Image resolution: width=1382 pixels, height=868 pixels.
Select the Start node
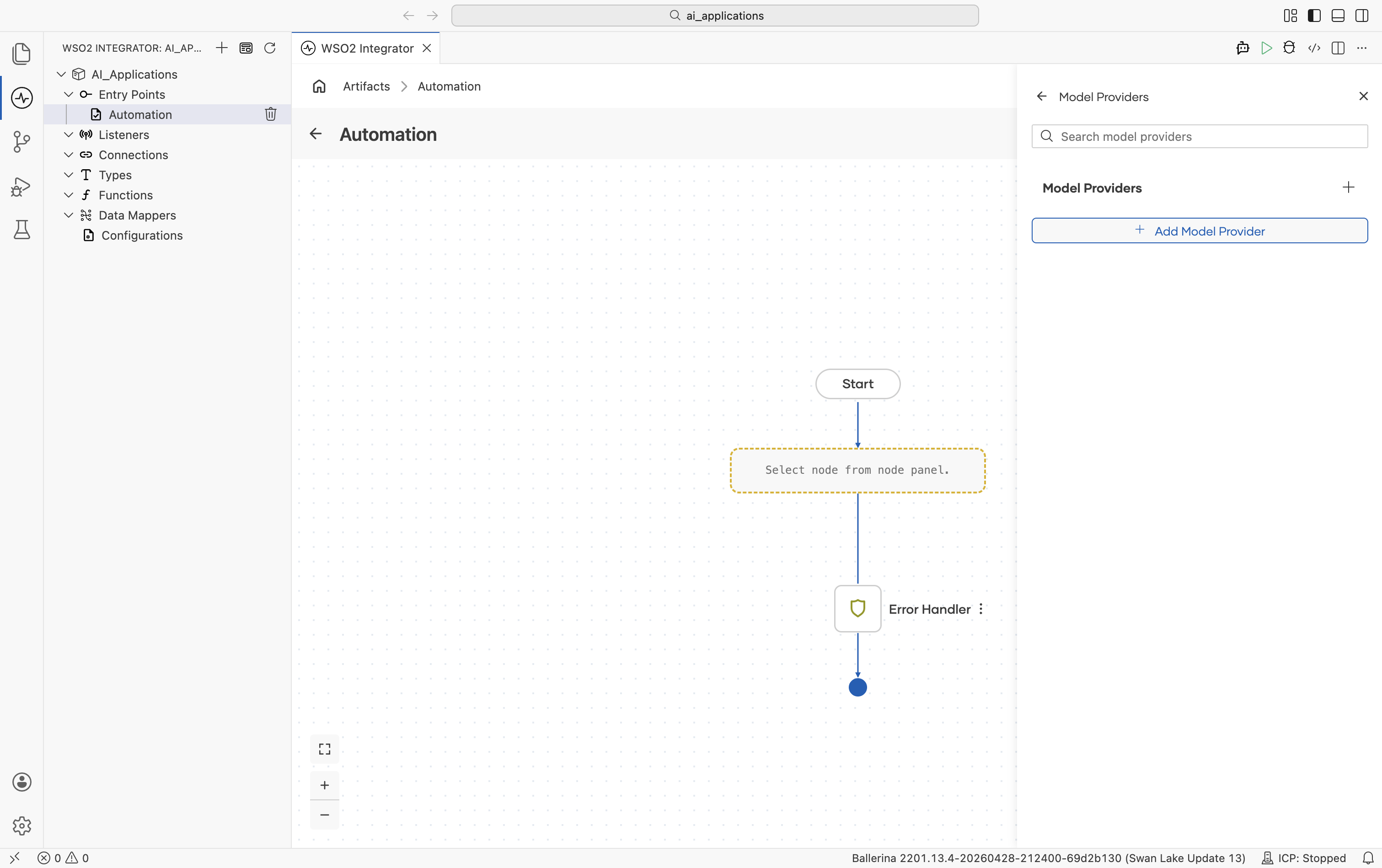[x=857, y=384]
